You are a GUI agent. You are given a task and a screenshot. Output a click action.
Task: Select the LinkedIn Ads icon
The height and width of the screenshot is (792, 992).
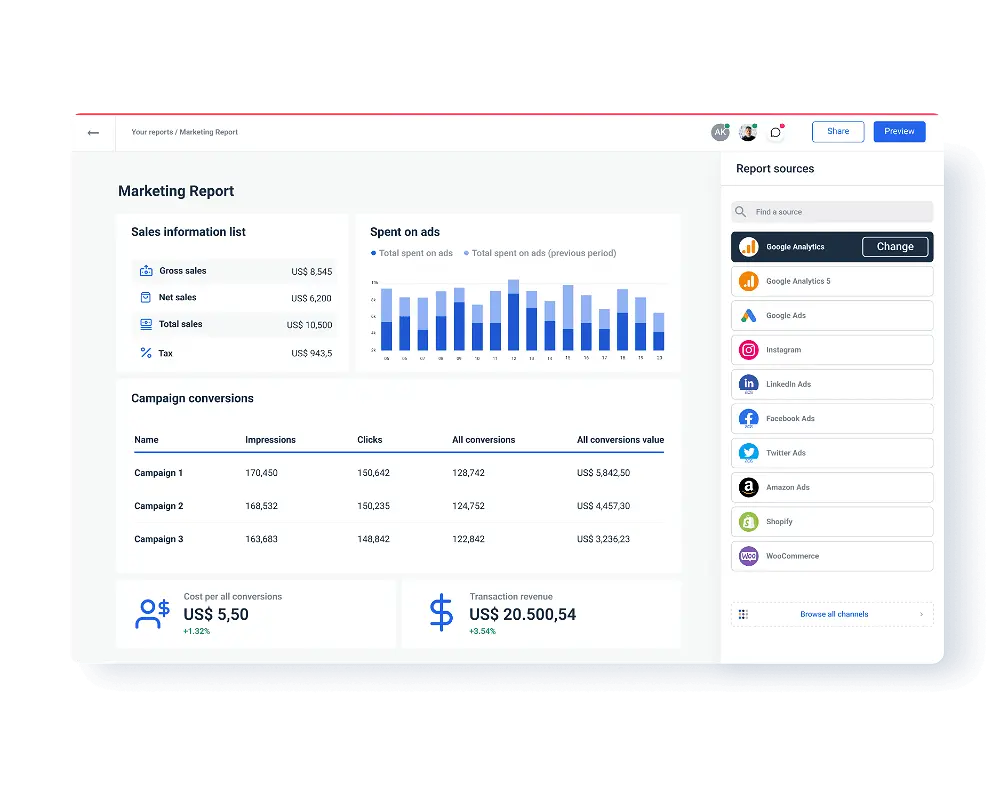coord(748,384)
